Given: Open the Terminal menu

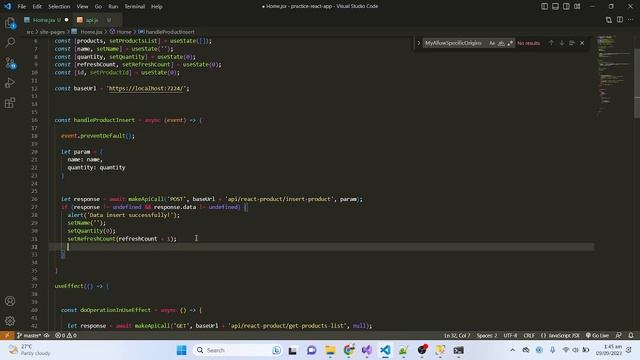Looking at the screenshot, I should [x=135, y=7].
